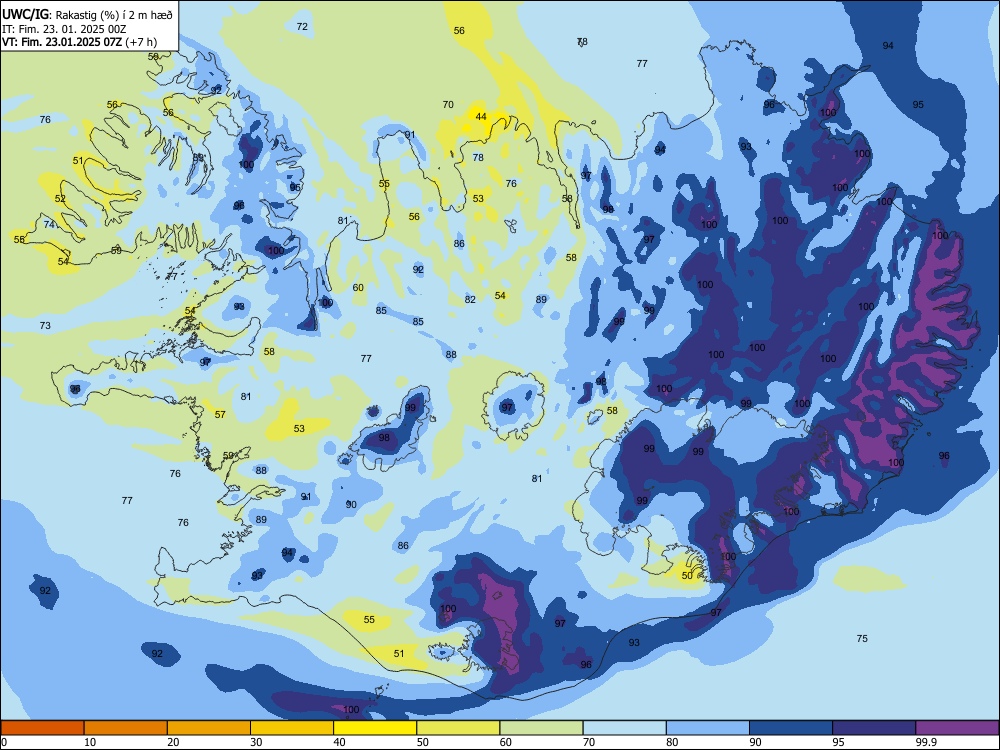Click the '74' value on the map
Viewport: 1000px width, 750px height.
[x=49, y=224]
